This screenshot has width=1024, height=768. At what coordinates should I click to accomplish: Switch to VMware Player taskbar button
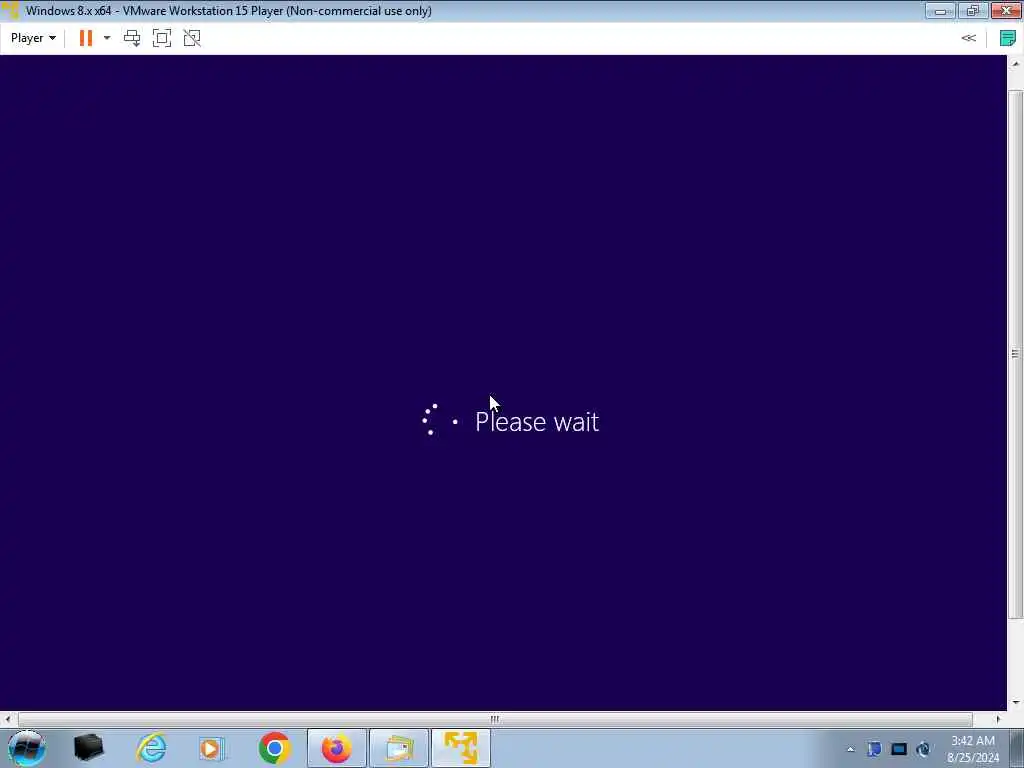461,748
